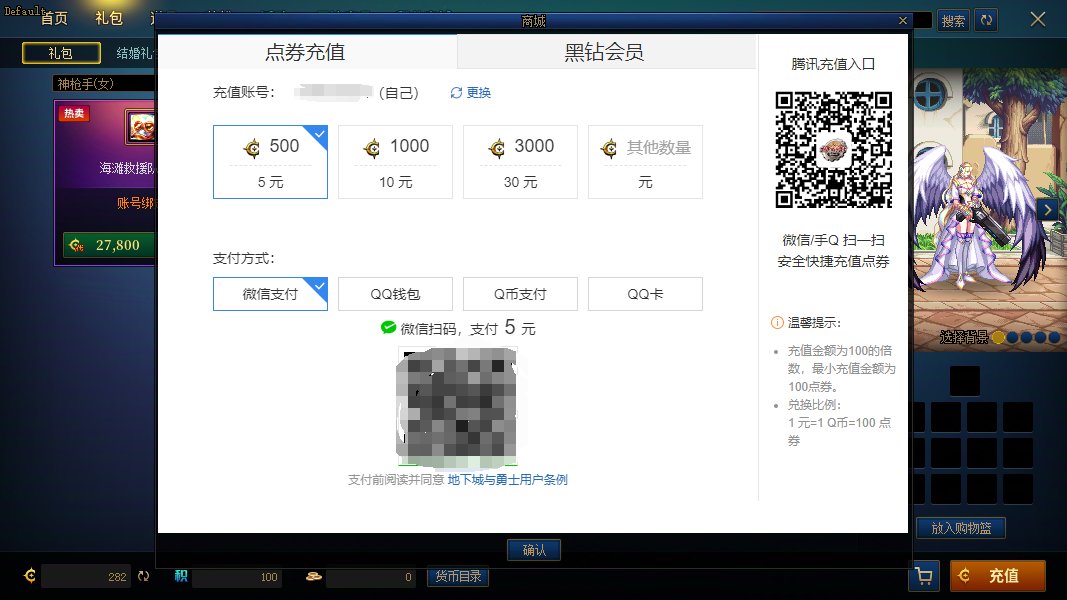Select the 3000 coupons for 30 元 option
Screen dimensions: 1067x600
click(520, 162)
